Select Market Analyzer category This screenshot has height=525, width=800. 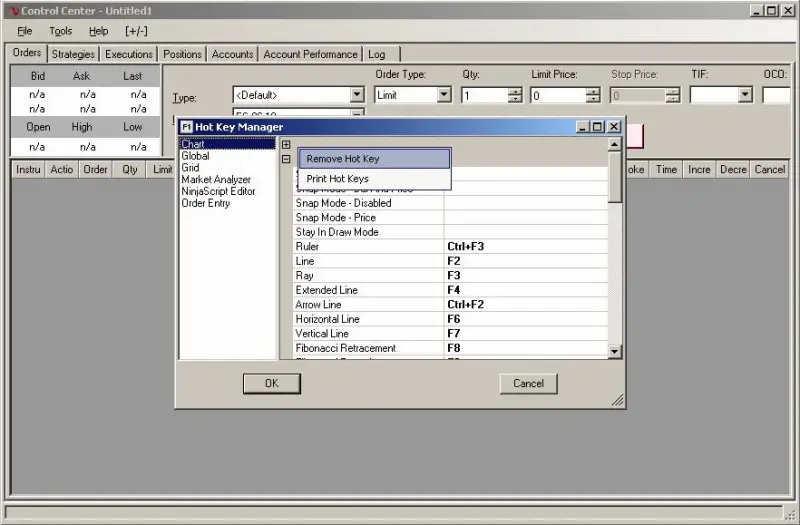pos(216,180)
